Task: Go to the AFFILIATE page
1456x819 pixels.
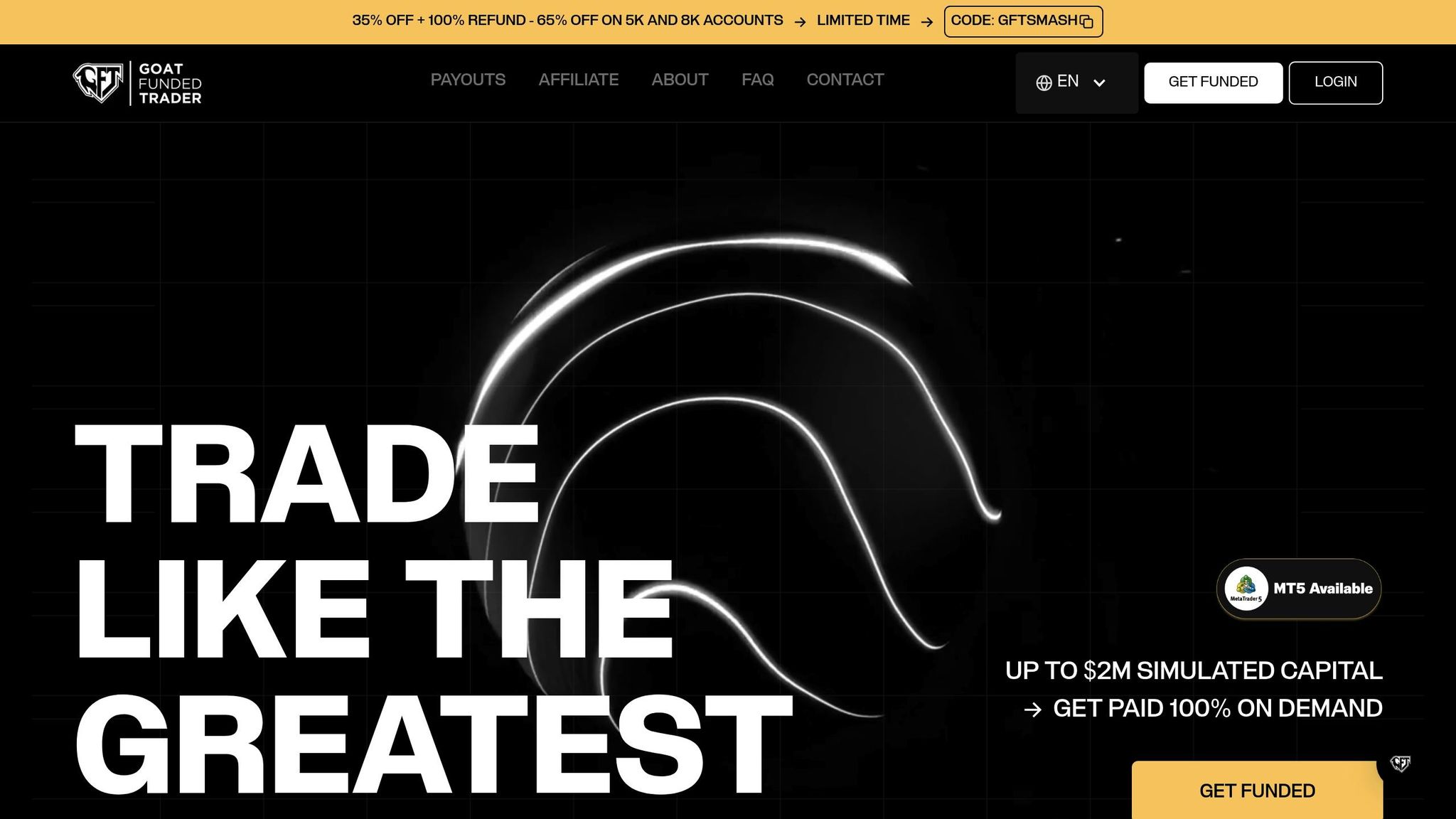Action: click(578, 80)
